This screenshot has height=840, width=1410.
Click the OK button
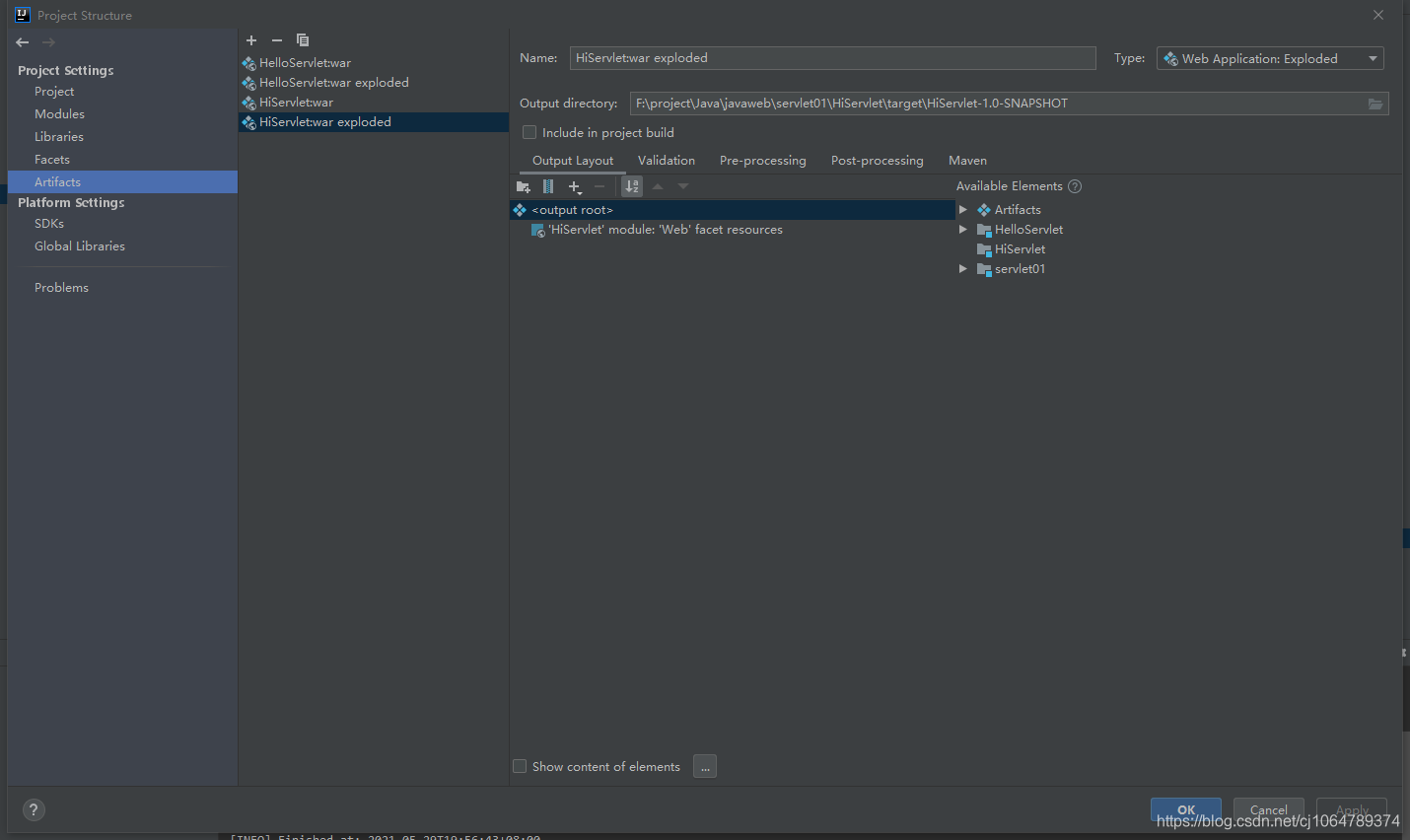pyautogui.click(x=1186, y=809)
